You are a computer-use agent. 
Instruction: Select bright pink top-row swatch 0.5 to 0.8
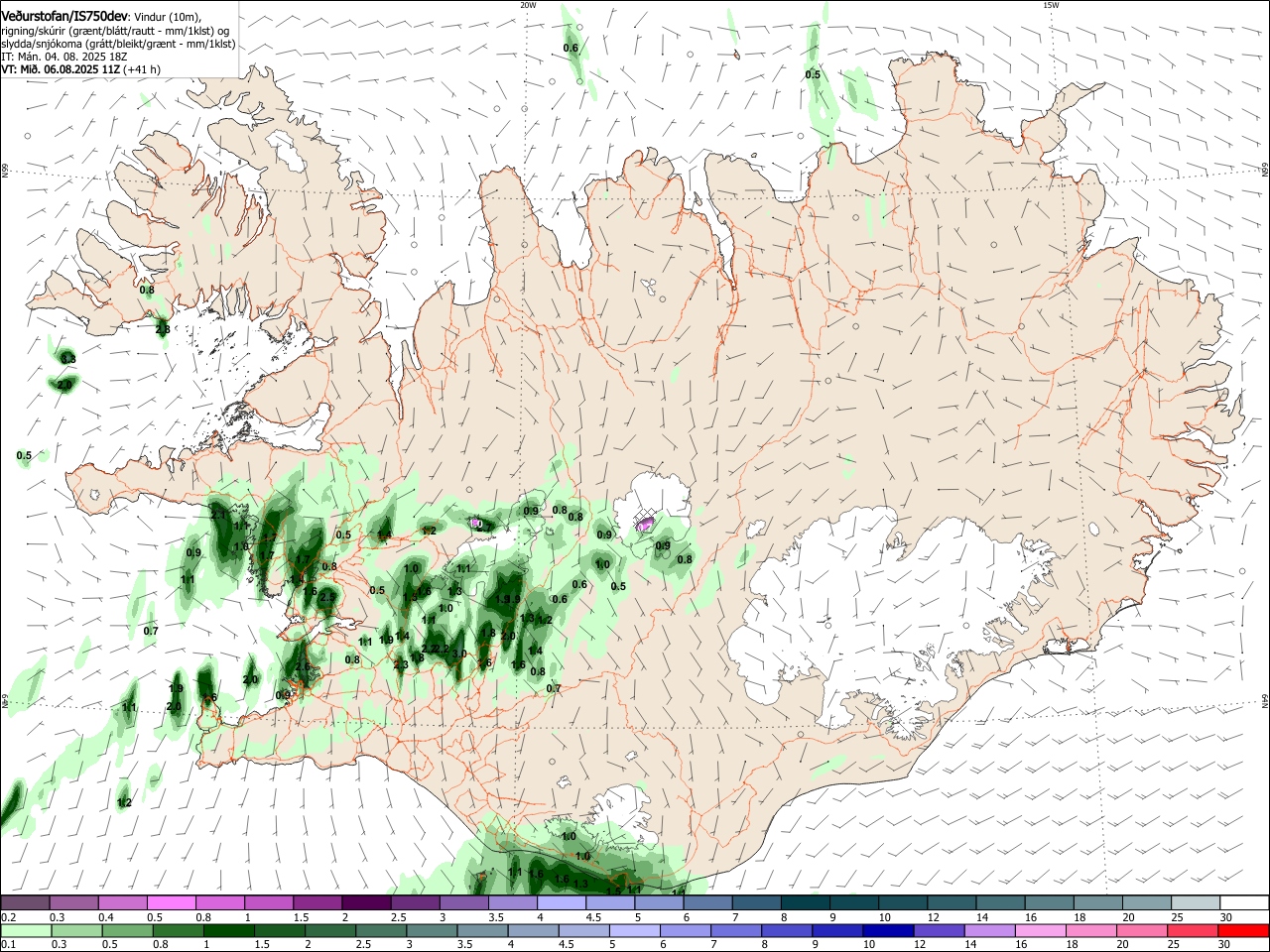click(x=171, y=902)
